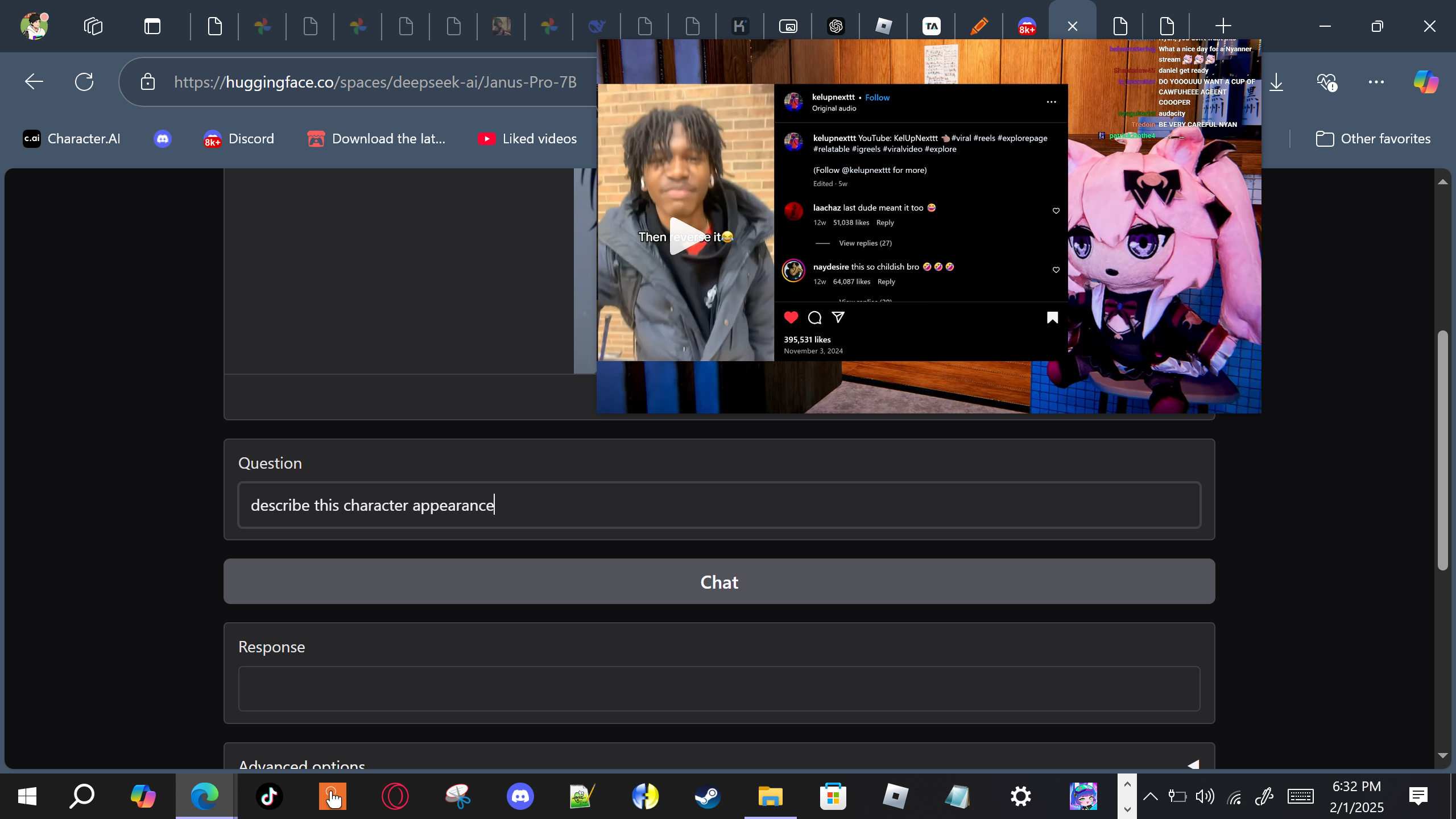Open the Other favorites folder
Viewport: 1456px width, 819px height.
(x=1373, y=139)
